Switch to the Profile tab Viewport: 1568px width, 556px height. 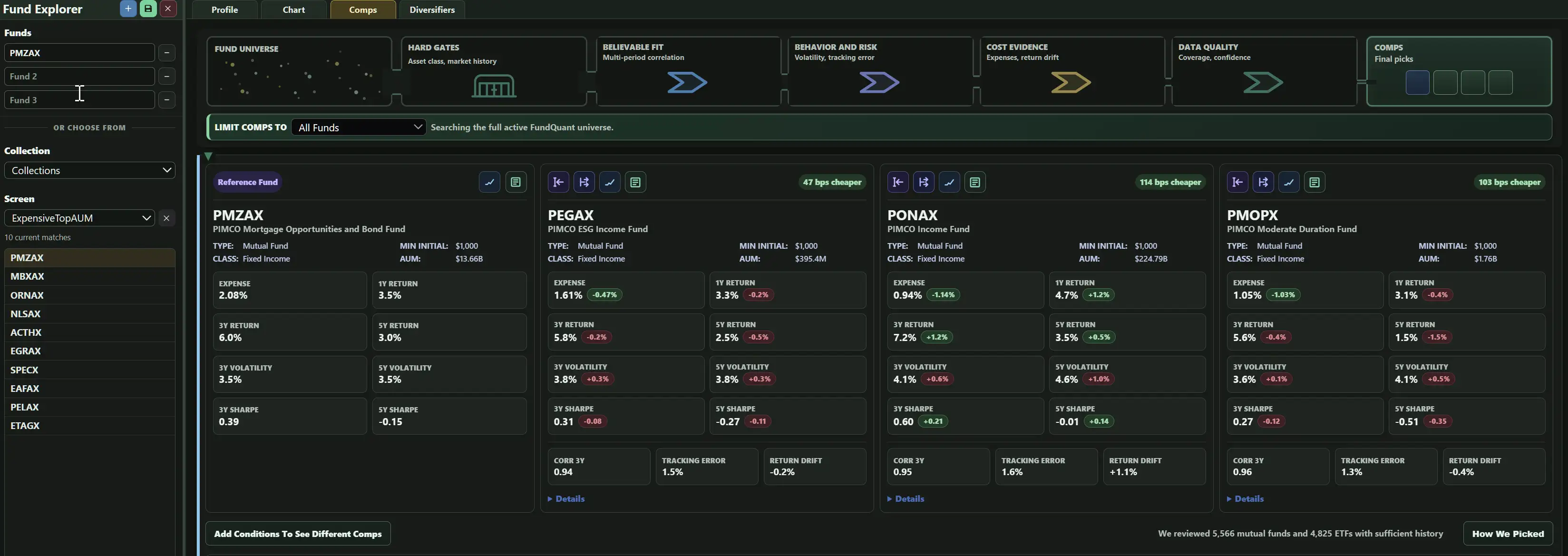[224, 10]
